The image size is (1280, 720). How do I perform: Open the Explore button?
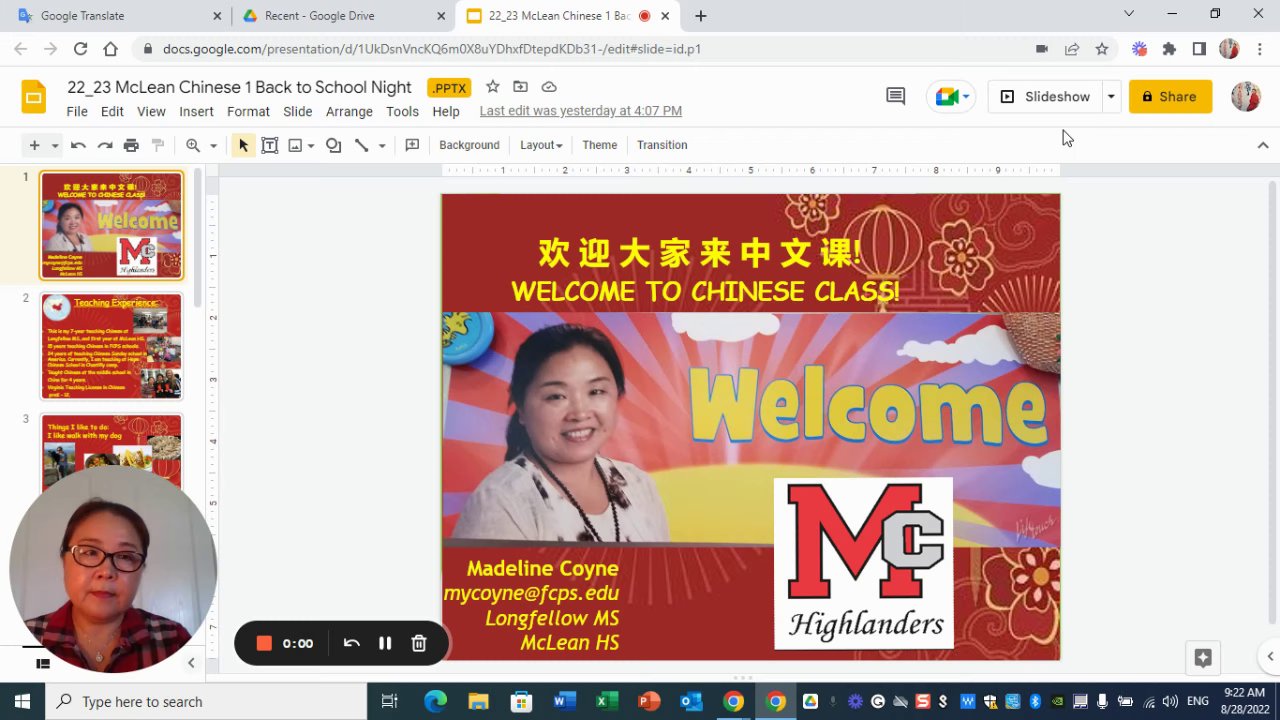(x=1203, y=658)
